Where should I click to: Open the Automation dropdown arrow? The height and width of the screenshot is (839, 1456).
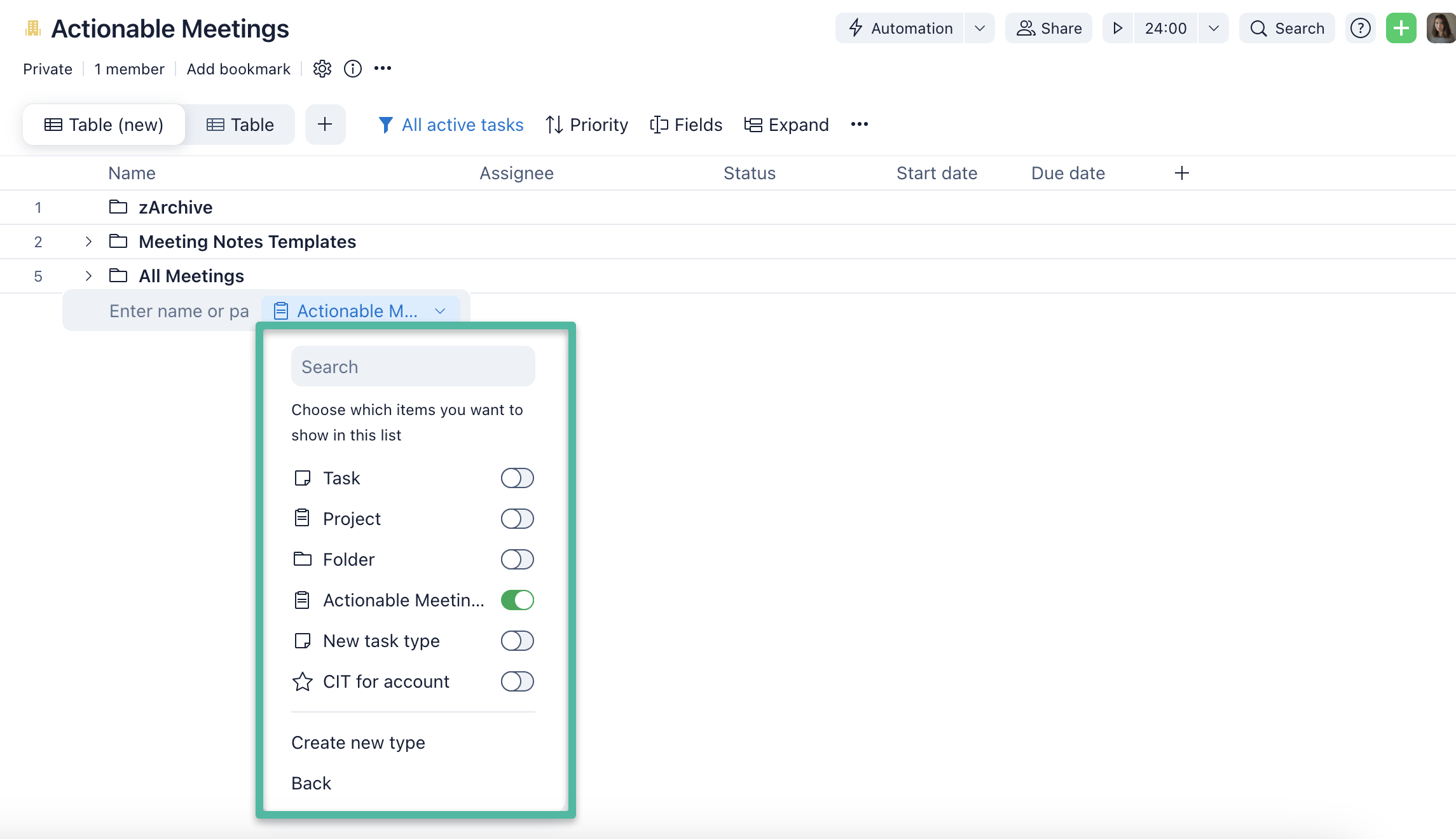click(980, 29)
